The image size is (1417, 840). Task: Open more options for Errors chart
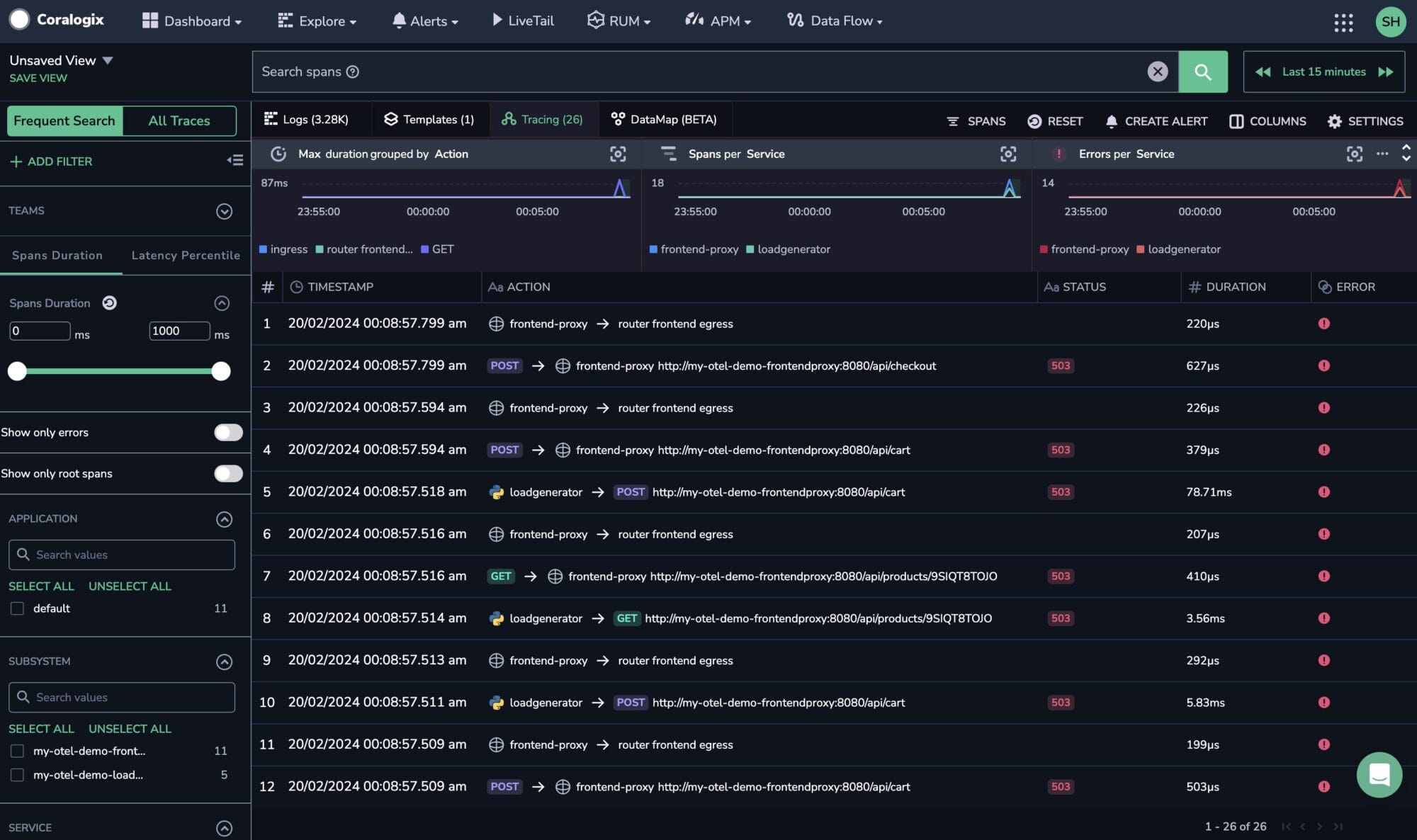pyautogui.click(x=1382, y=154)
